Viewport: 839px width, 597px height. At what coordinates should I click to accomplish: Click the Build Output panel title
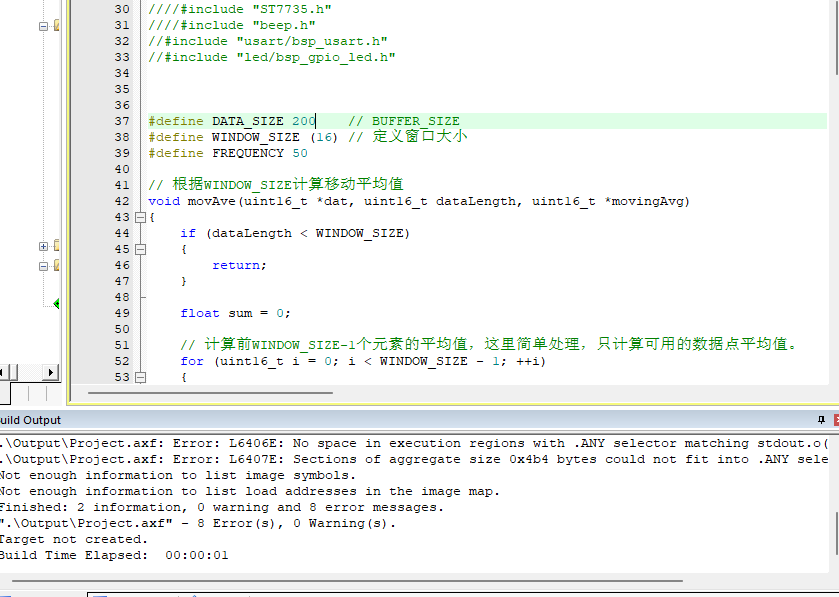click(x=30, y=420)
